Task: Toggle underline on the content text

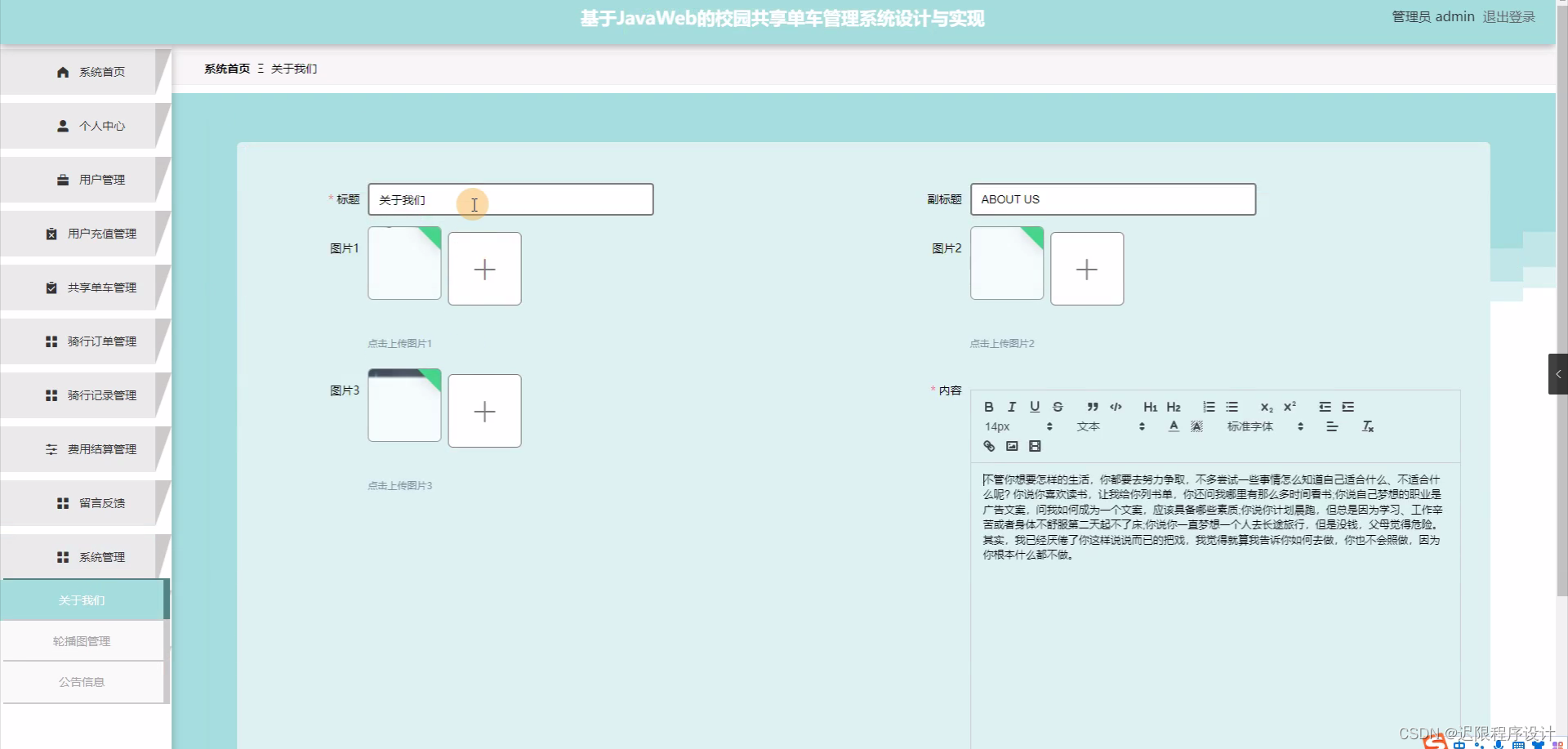Action: (1034, 406)
